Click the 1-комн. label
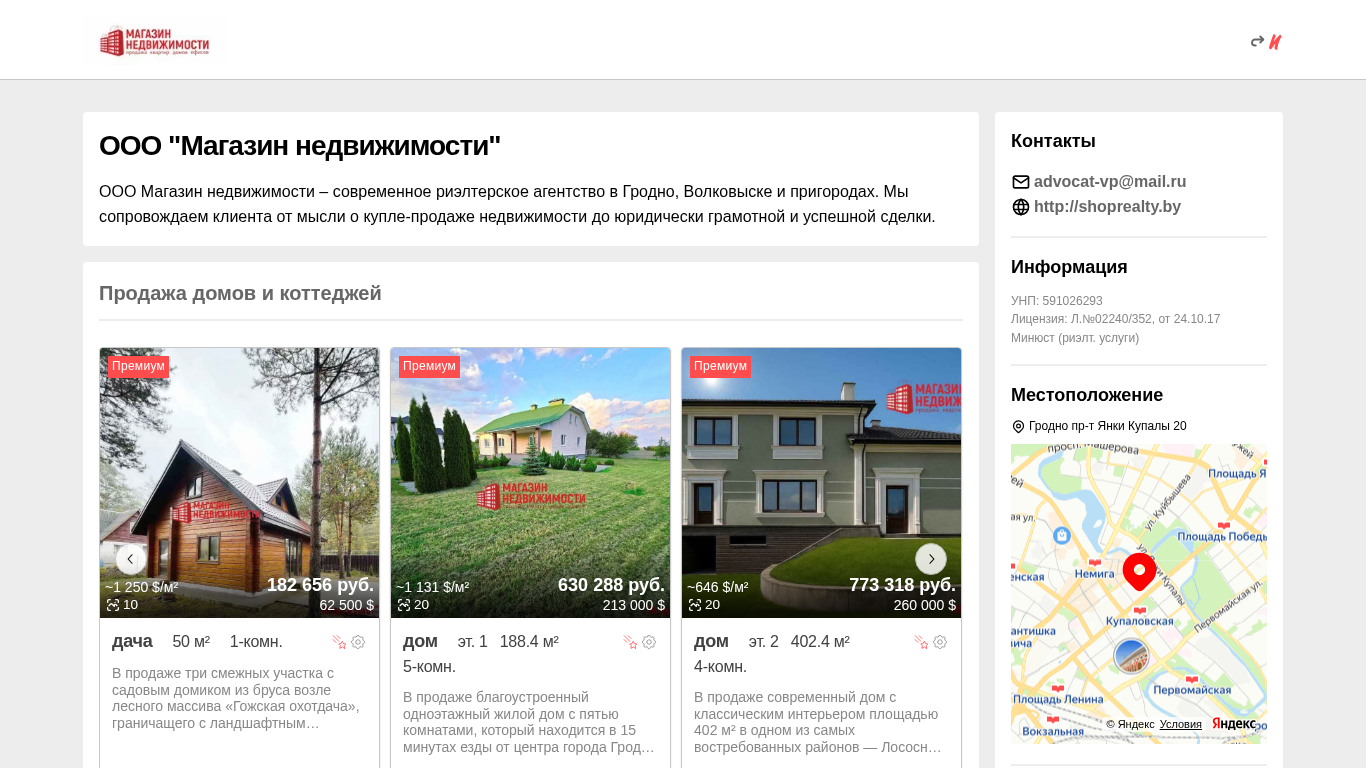 256,641
